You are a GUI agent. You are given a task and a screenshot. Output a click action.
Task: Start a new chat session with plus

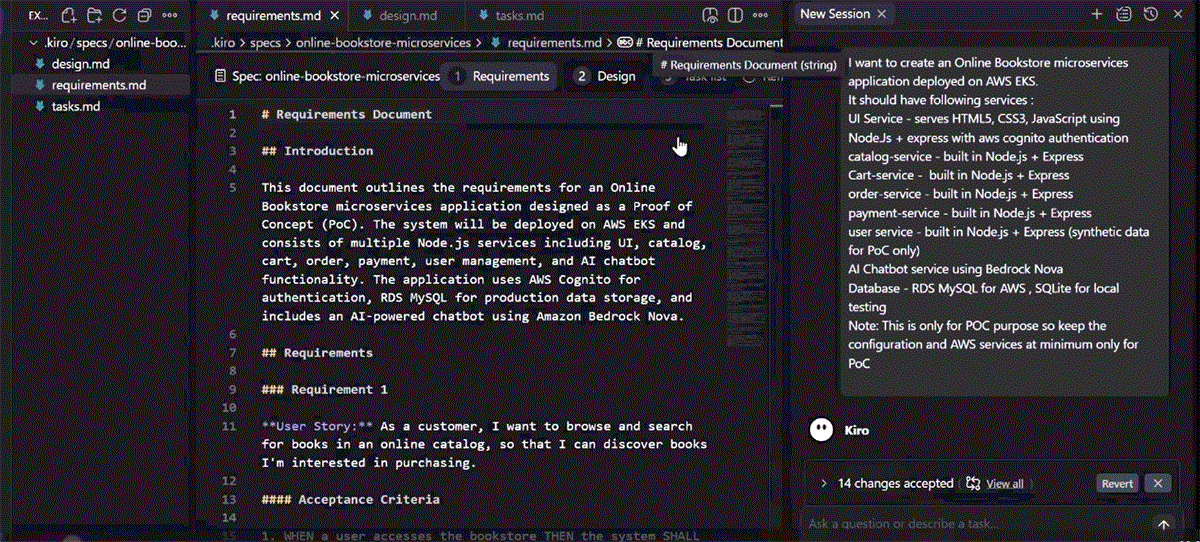click(x=1097, y=15)
